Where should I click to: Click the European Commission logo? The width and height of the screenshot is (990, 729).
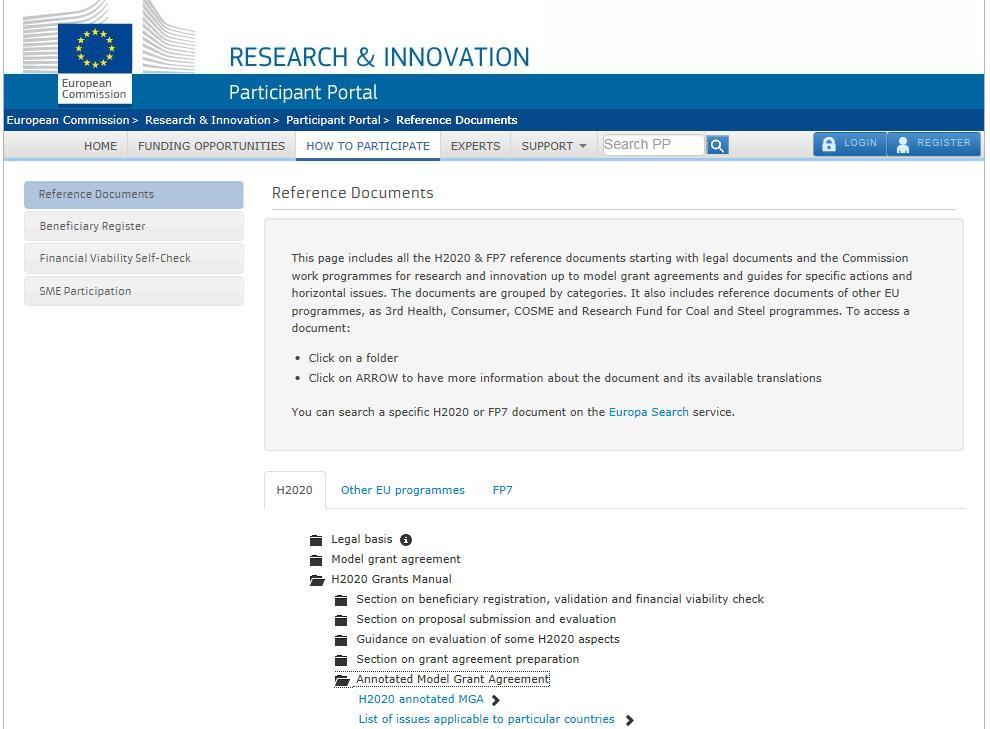[x=95, y=62]
